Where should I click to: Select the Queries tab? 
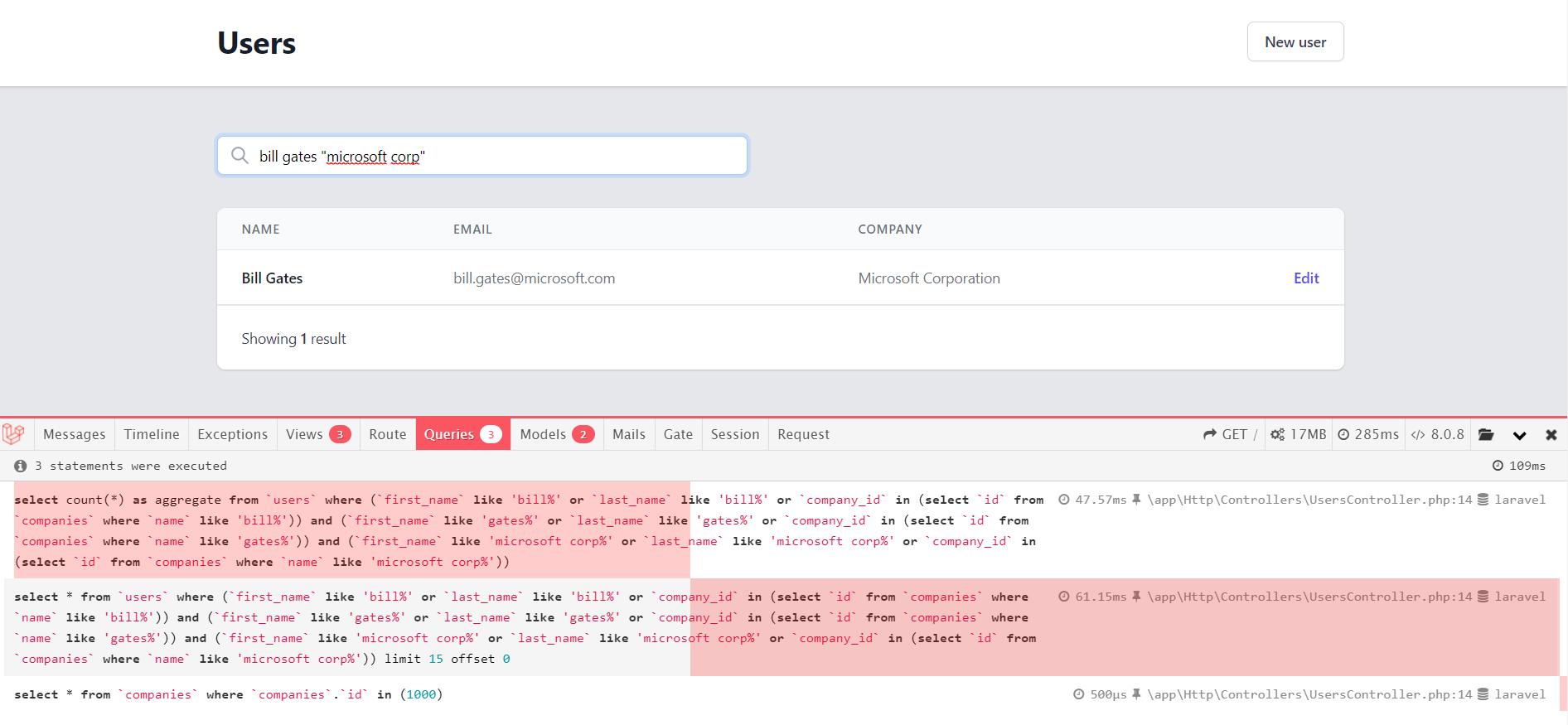[463, 434]
